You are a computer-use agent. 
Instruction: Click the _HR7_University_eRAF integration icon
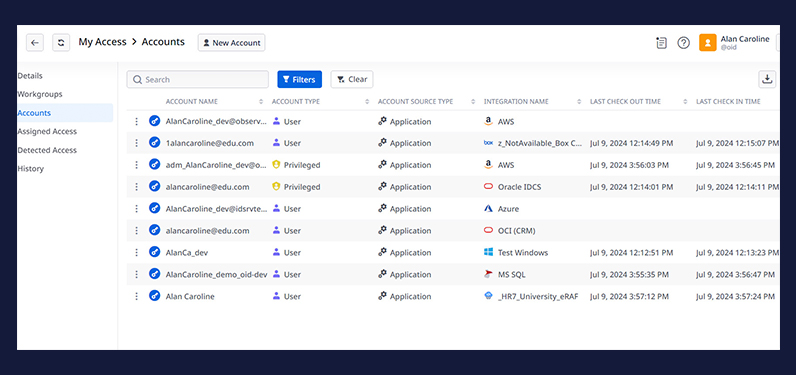coord(488,296)
